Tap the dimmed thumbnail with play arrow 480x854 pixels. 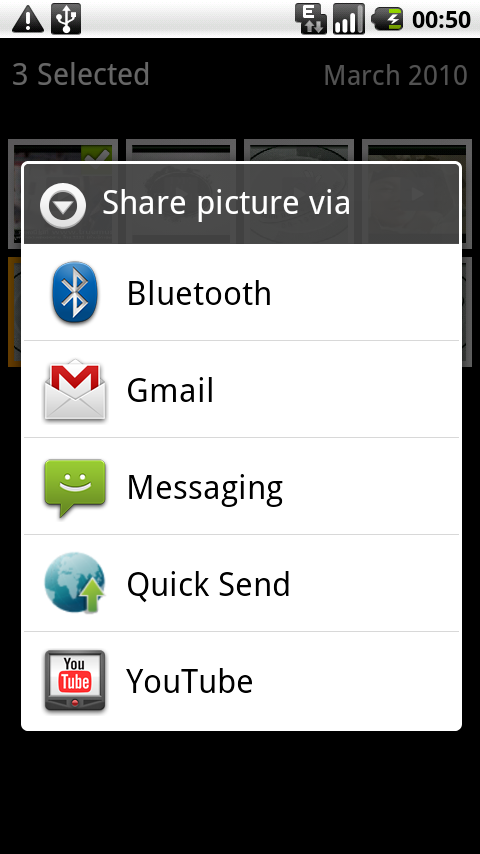[x=417, y=193]
